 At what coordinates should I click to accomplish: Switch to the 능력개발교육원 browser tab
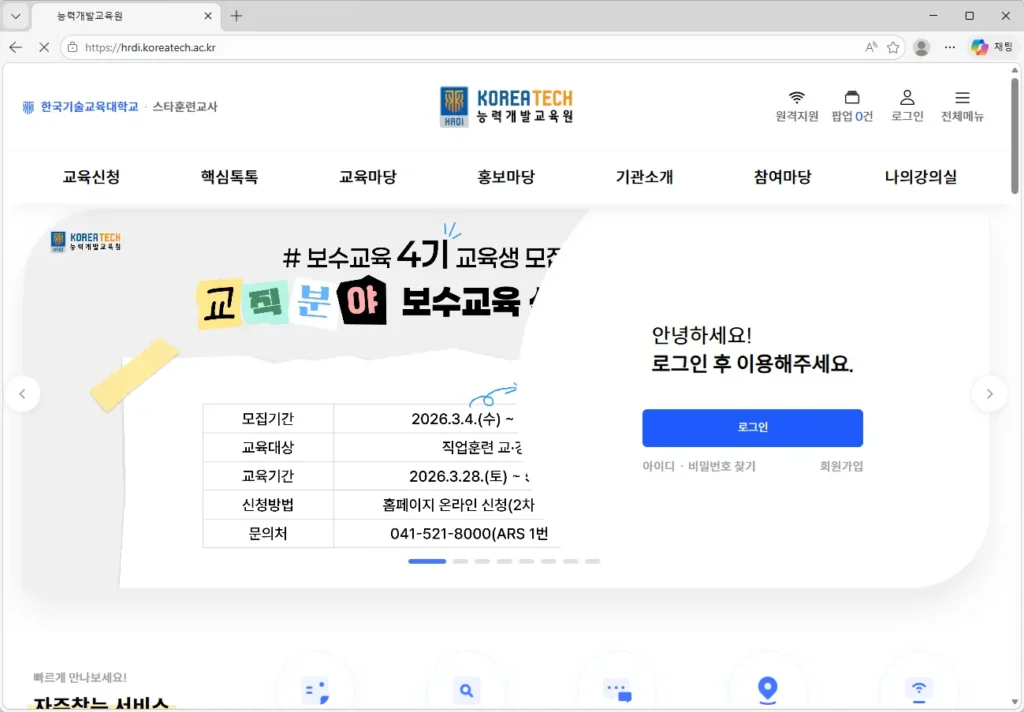pos(120,16)
